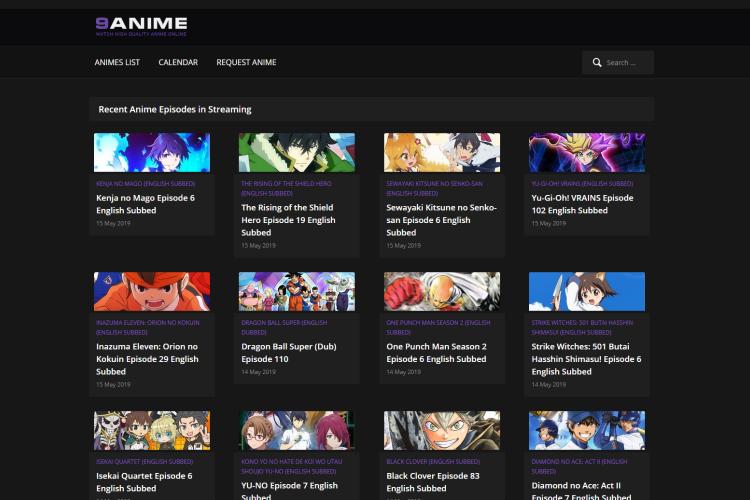Open One Punch Man Season 2 Episode 6 link
Image resolution: width=750 pixels, height=500 pixels.
(x=436, y=353)
